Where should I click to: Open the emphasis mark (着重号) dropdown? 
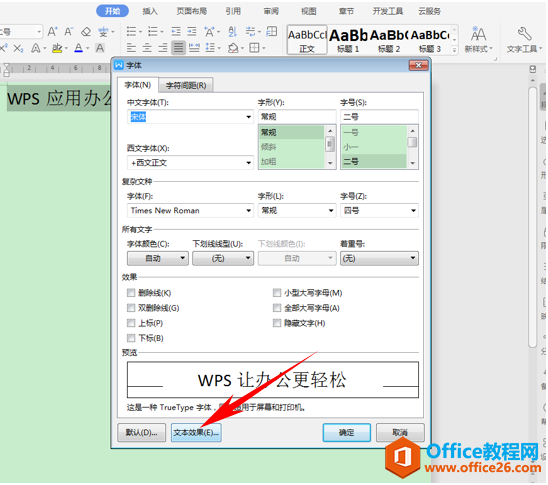point(379,258)
